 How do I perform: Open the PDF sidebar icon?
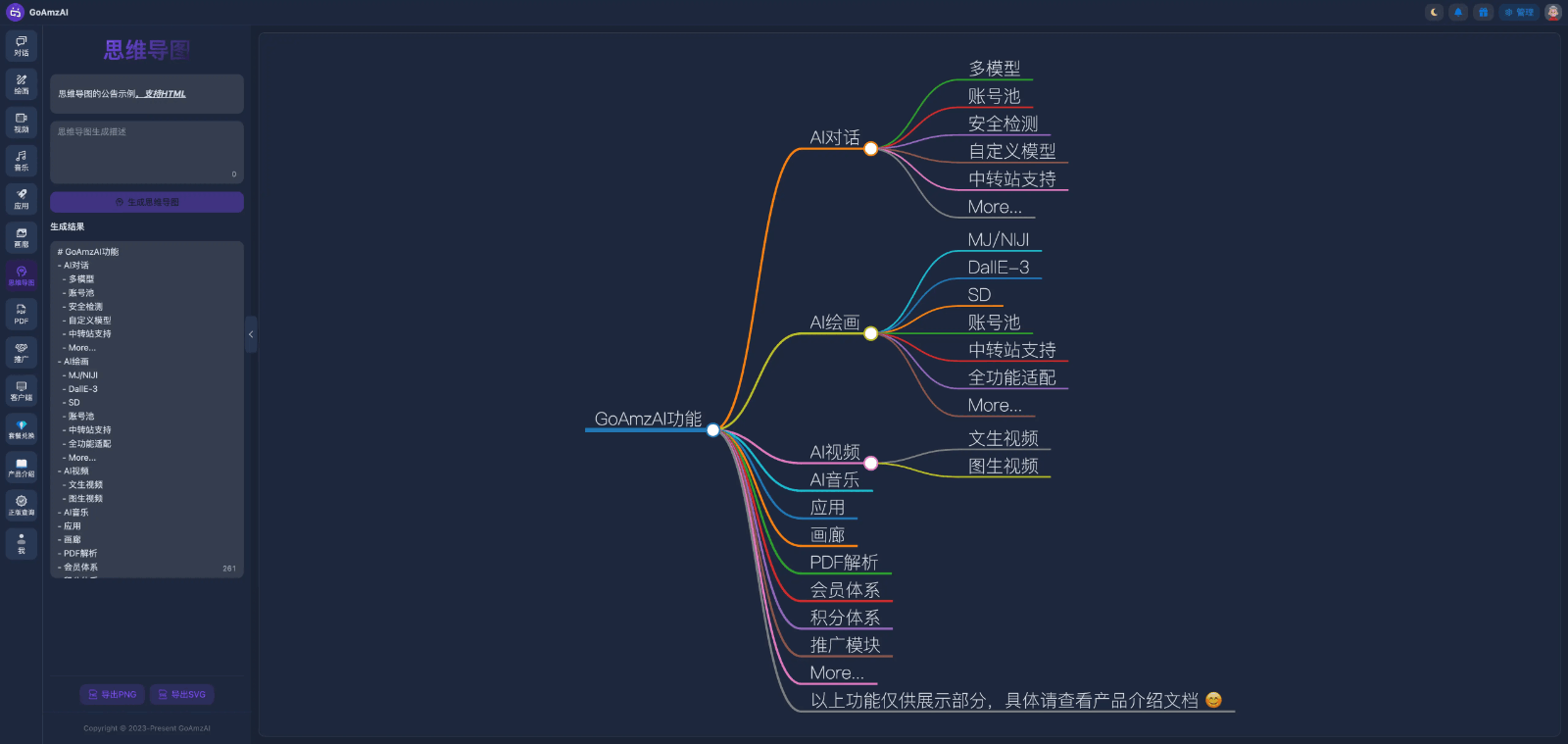(22, 313)
